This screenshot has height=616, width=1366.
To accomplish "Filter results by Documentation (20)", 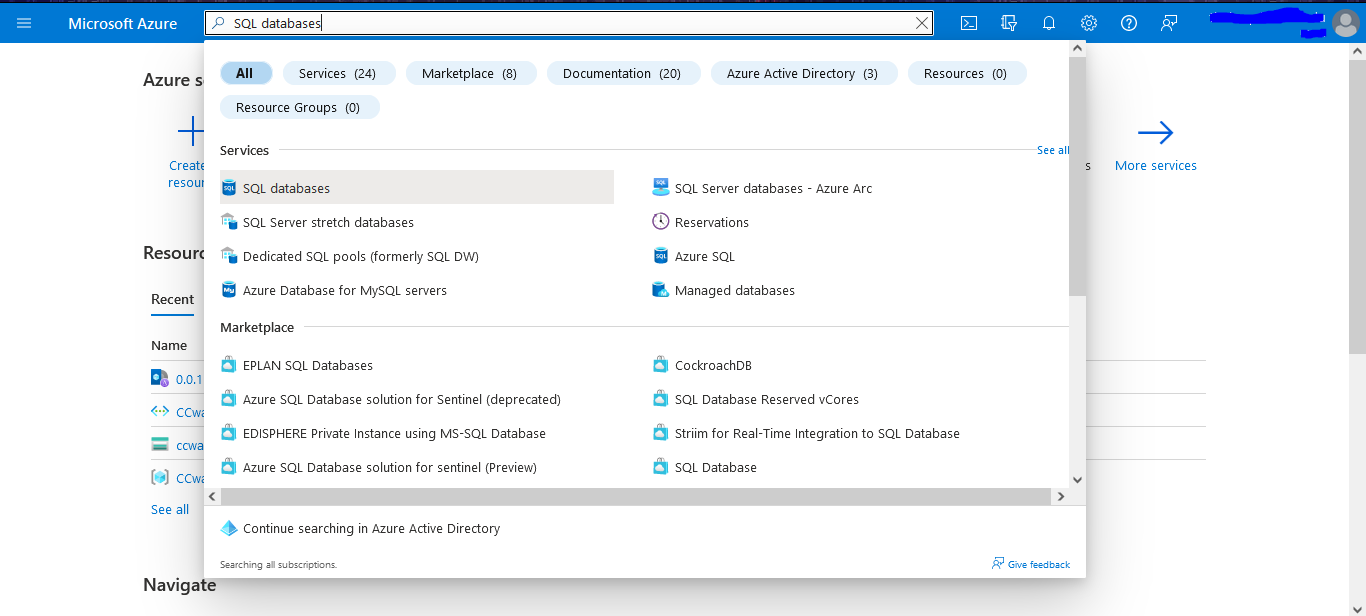I will [623, 73].
